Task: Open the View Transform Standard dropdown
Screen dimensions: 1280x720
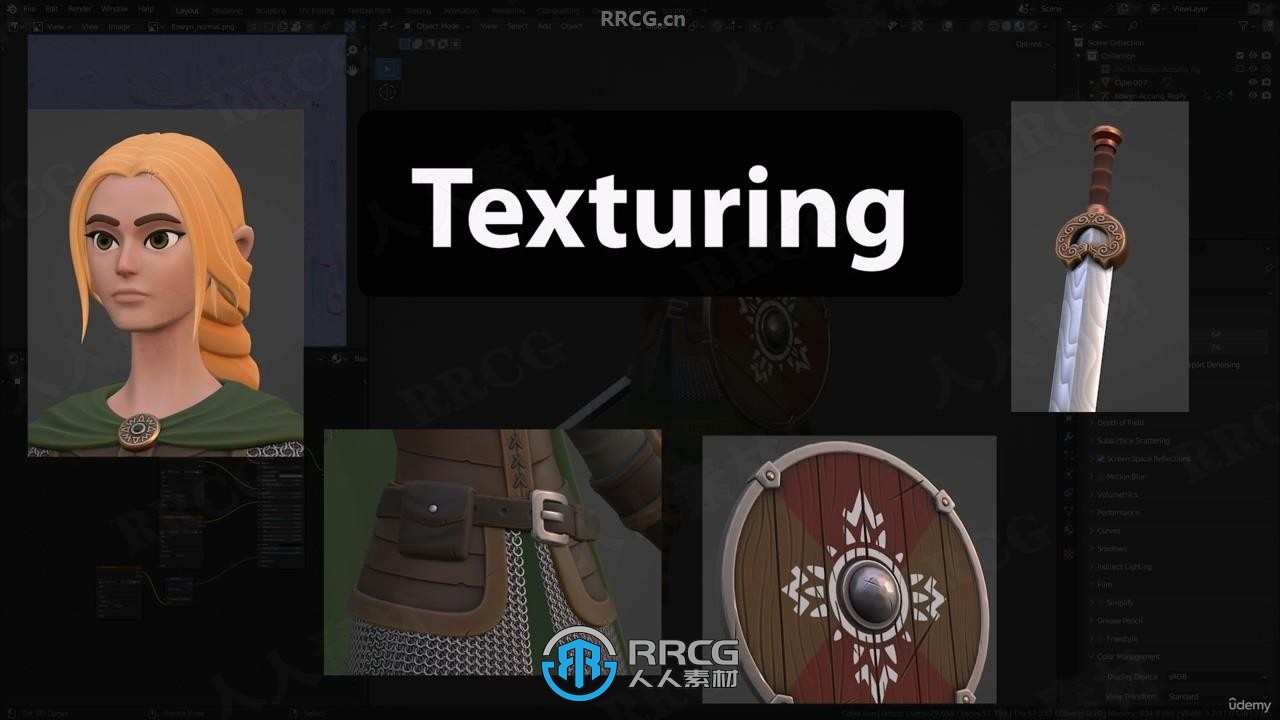Action: (x=1215, y=696)
